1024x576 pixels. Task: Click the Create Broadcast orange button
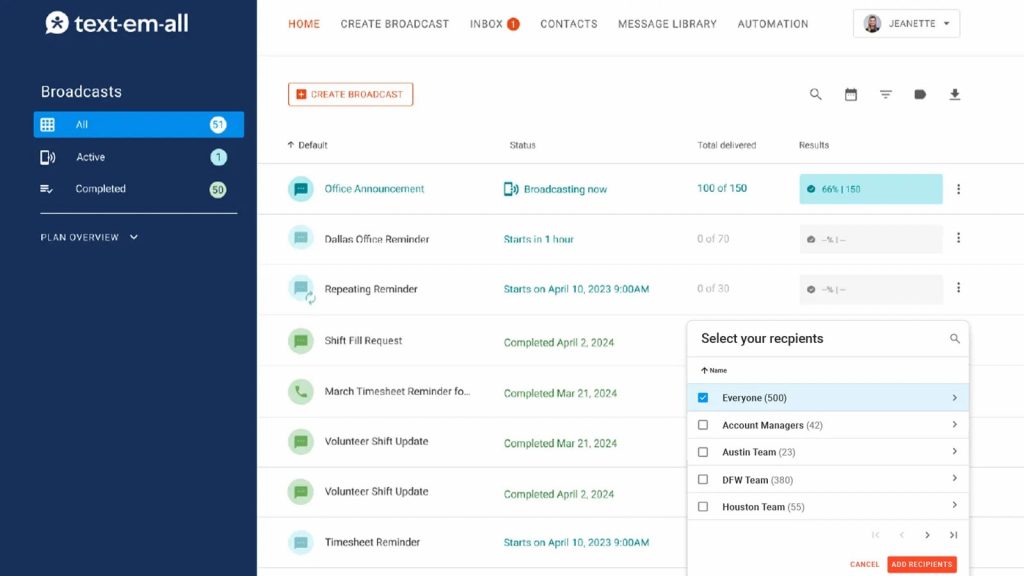click(350, 95)
